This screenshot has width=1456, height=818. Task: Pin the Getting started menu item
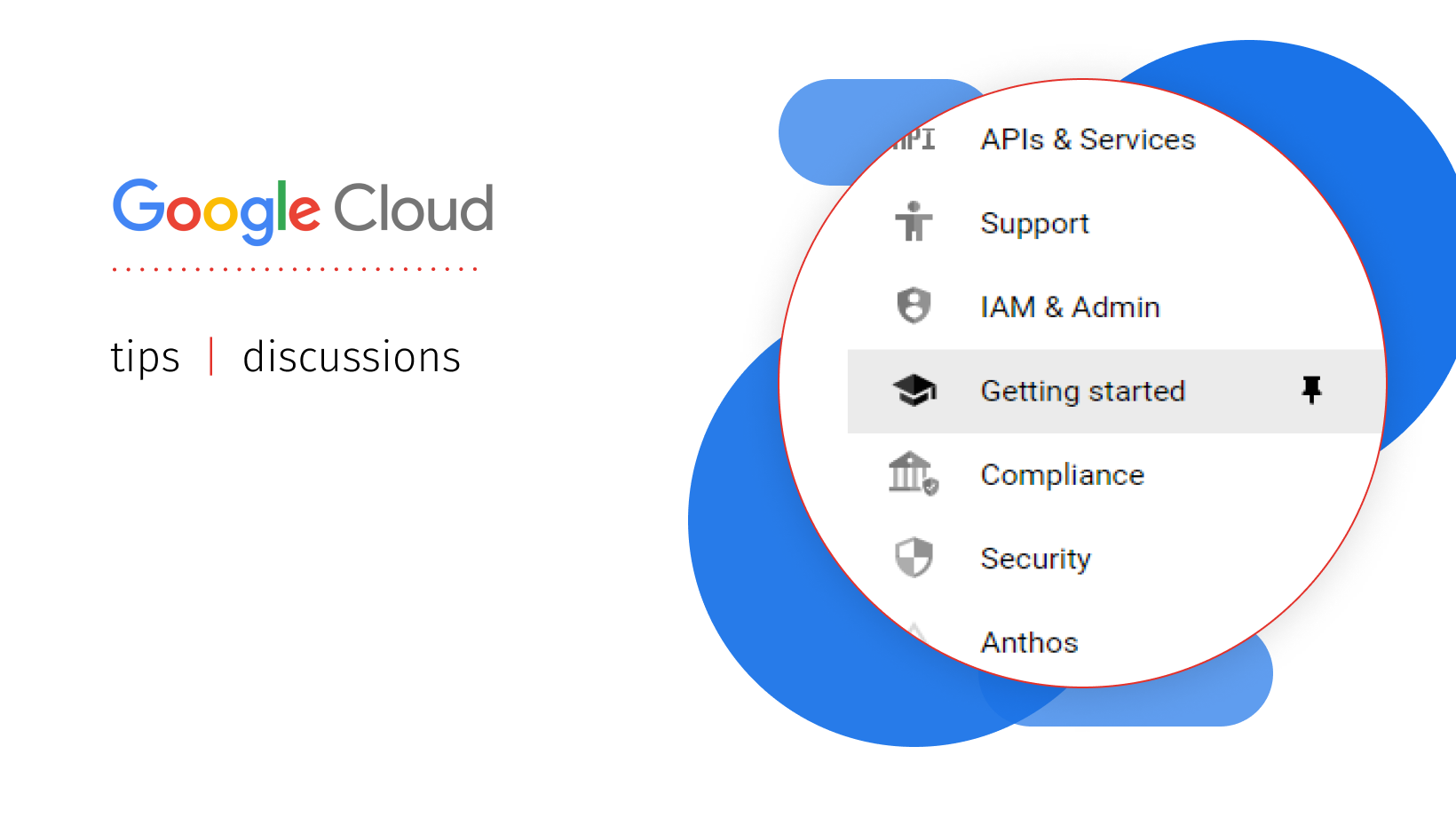[1311, 390]
